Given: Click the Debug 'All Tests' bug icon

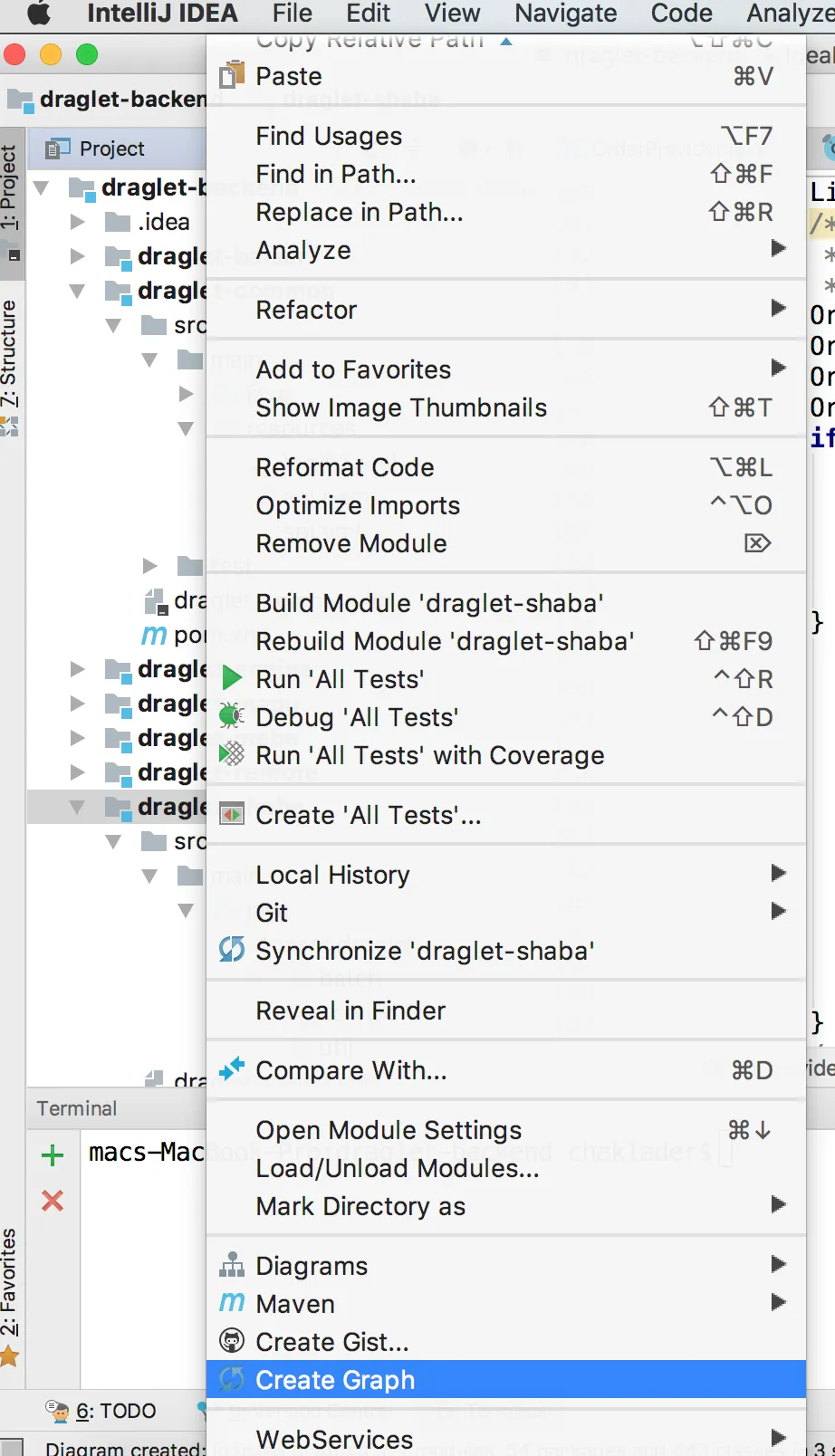Looking at the screenshot, I should [x=232, y=716].
